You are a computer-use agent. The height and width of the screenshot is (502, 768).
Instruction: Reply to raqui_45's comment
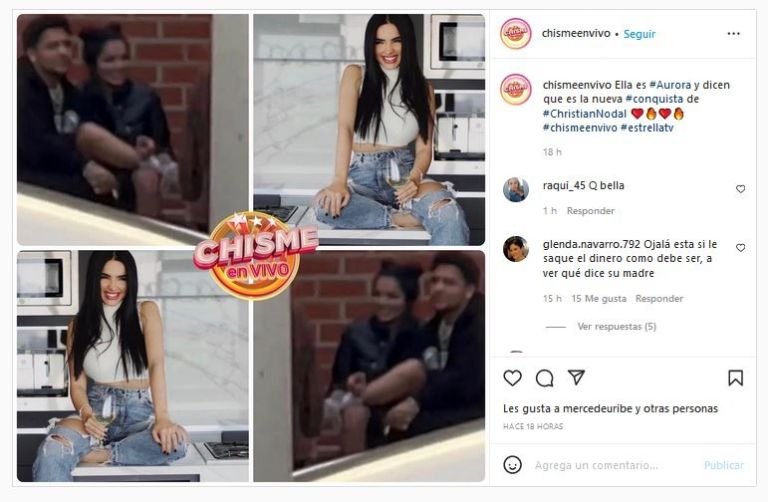[590, 211]
